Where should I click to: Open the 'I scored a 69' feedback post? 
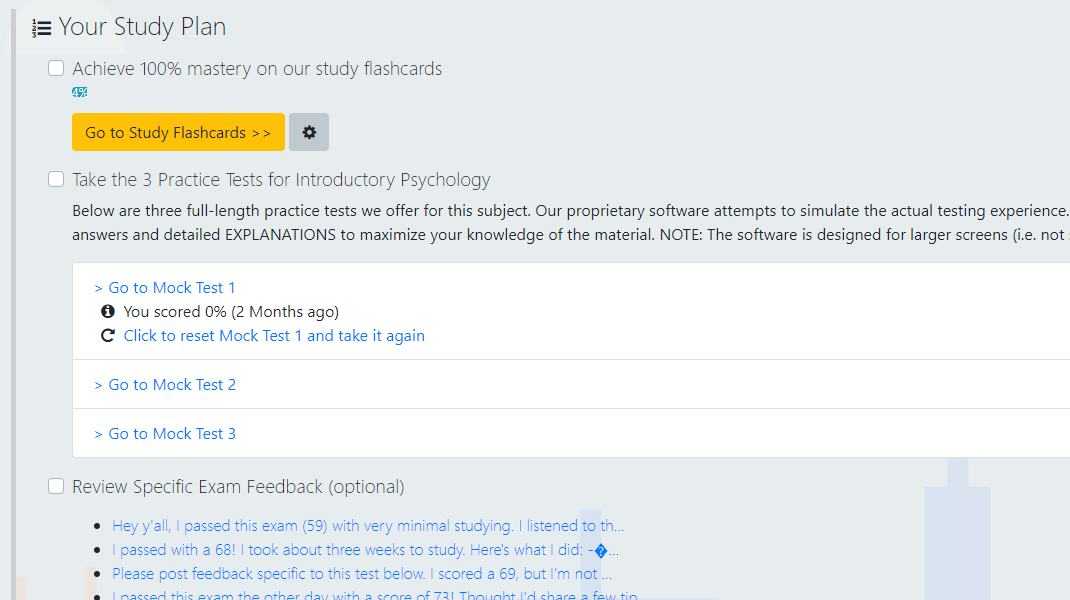tap(361, 574)
